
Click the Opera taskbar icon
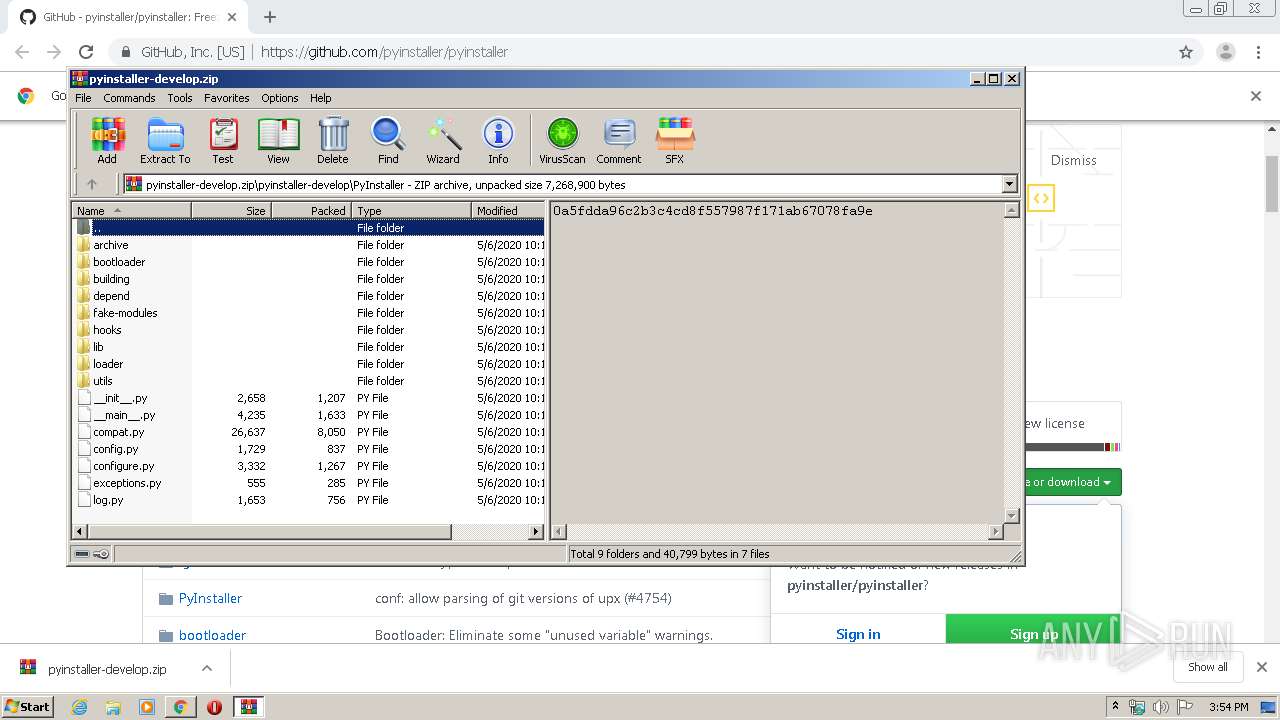214,707
